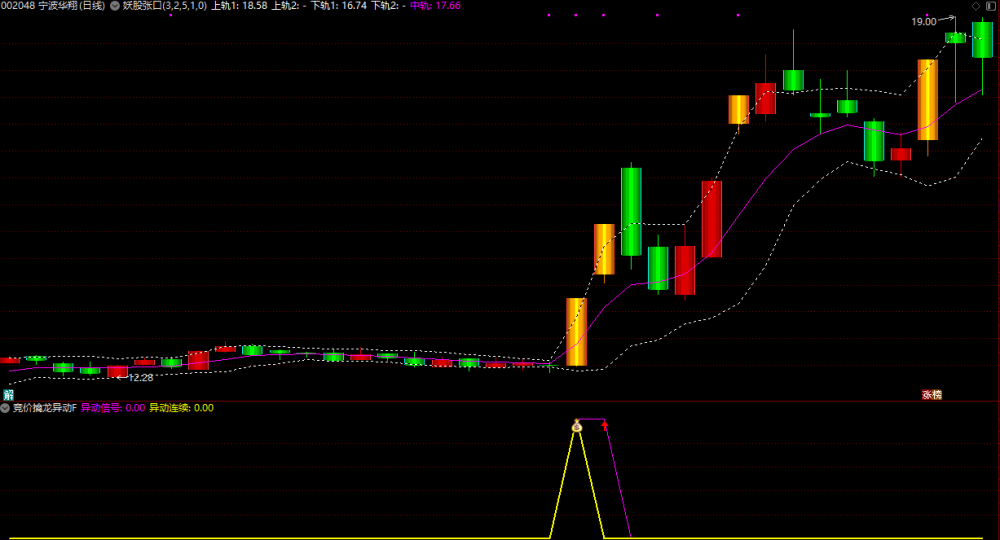Select the green candle with the 19.00 high
Viewport: 1000px width, 540px height.
955,38
